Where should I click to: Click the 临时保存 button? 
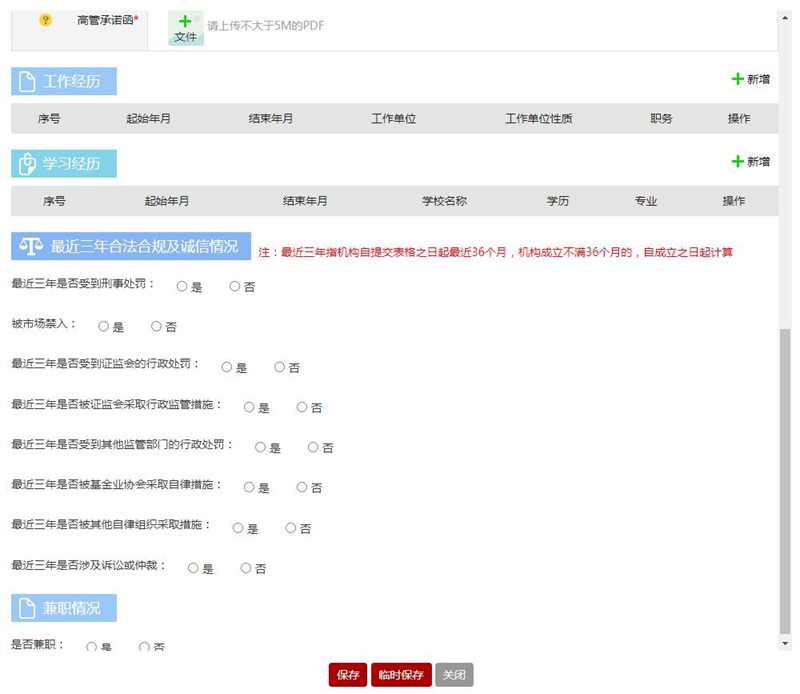[401, 675]
